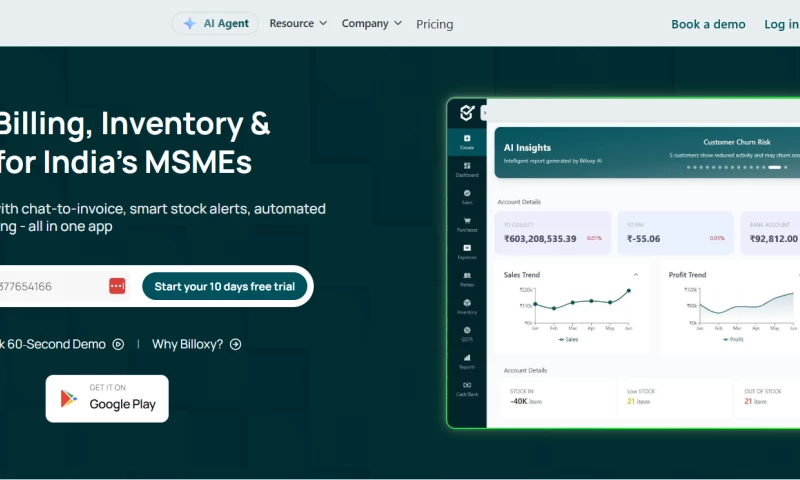Screen dimensions: 800x480
Task: Click the Billoxy logo in dashboard sidebar
Action: point(466,113)
